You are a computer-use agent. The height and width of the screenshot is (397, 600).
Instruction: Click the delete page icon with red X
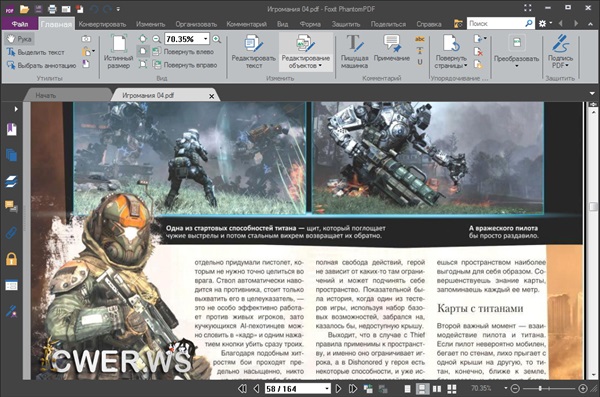coord(478,52)
